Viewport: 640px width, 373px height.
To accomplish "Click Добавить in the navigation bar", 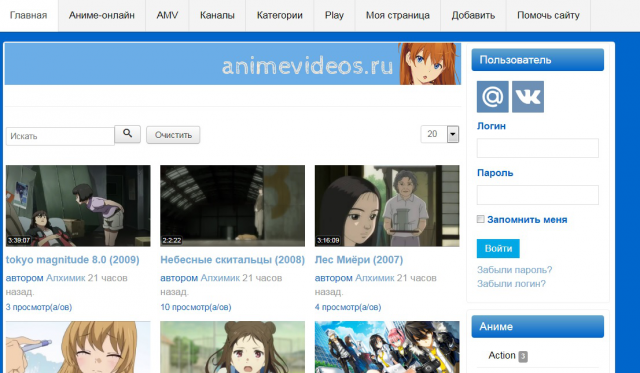I will click(x=473, y=16).
